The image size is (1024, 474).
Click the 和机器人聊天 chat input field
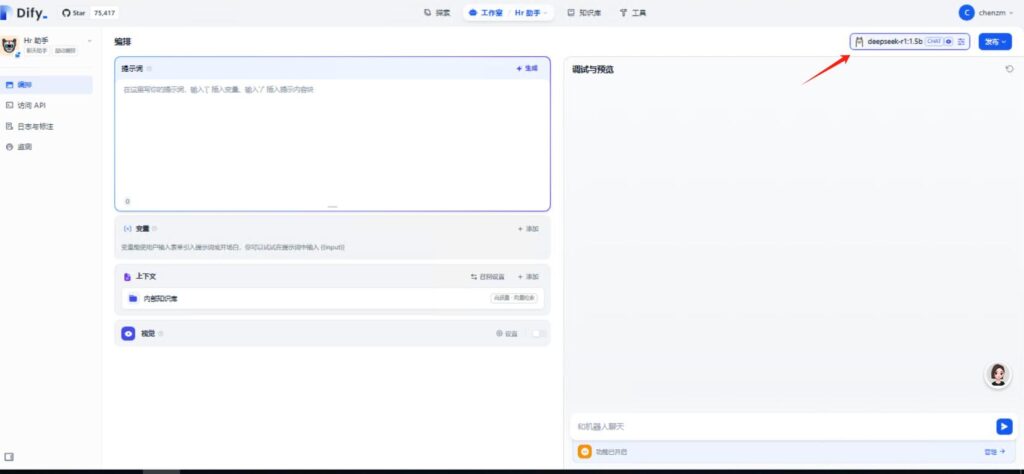(780, 426)
